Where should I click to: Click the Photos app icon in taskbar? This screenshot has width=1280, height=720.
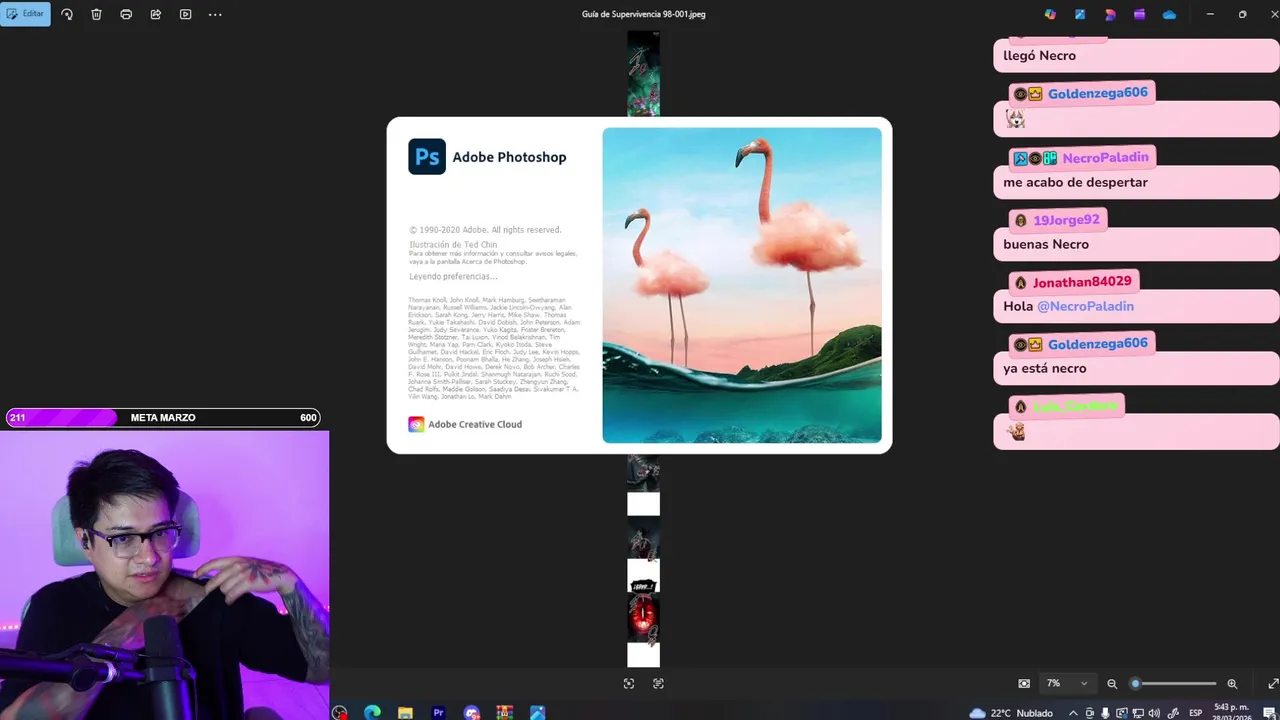pos(537,713)
